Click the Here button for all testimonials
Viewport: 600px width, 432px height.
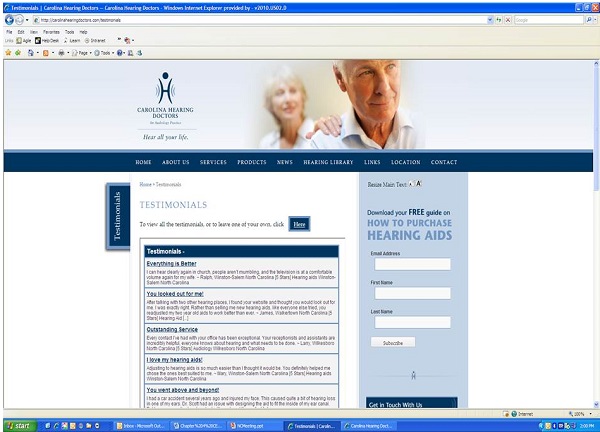(299, 224)
